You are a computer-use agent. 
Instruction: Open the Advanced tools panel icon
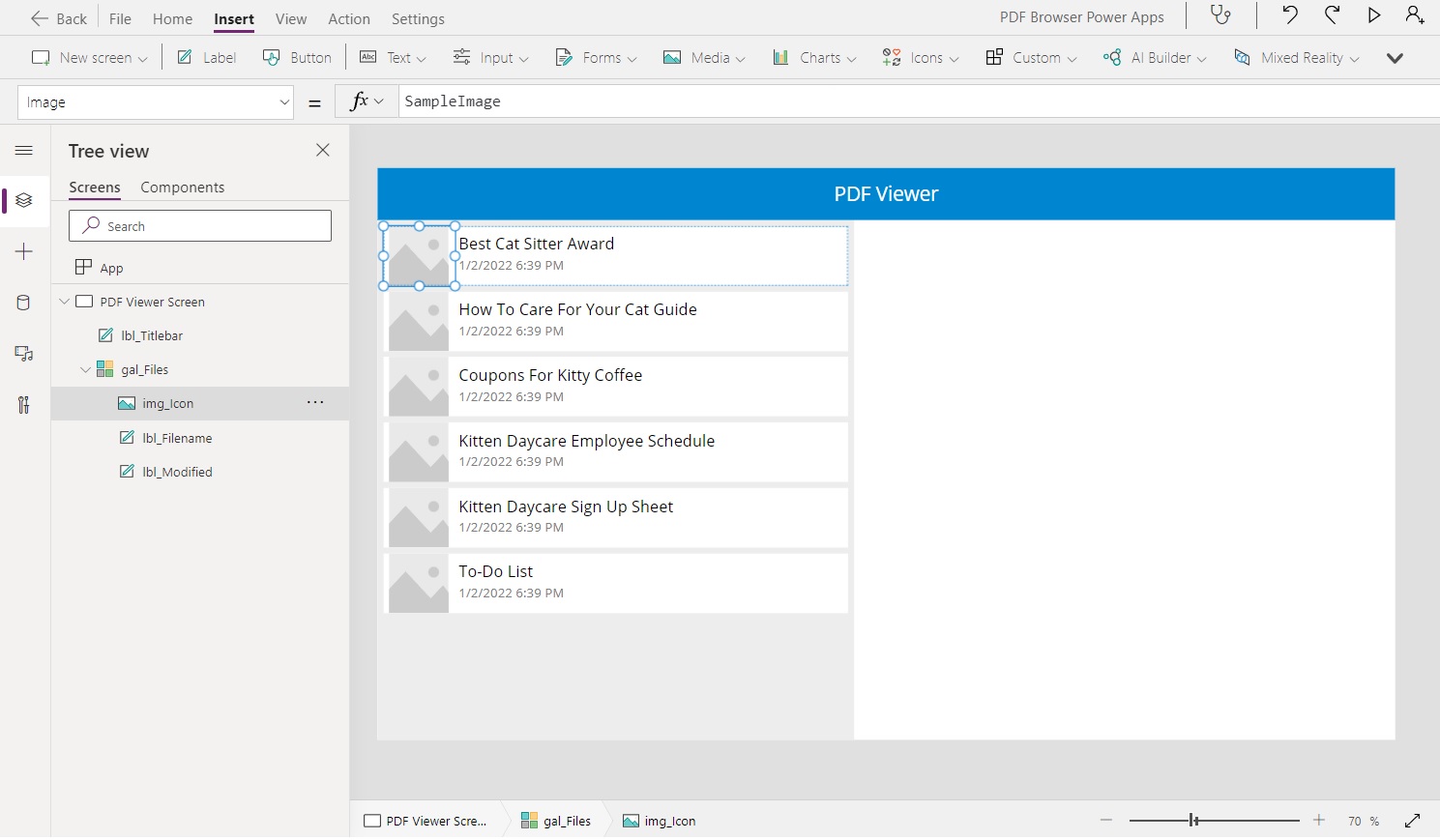tap(23, 405)
